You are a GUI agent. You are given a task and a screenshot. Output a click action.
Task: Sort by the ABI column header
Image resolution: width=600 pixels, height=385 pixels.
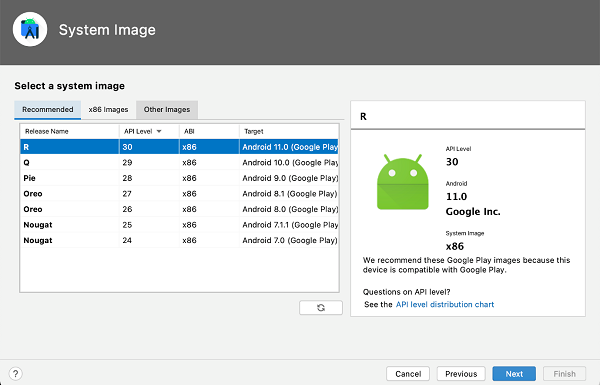(209, 131)
